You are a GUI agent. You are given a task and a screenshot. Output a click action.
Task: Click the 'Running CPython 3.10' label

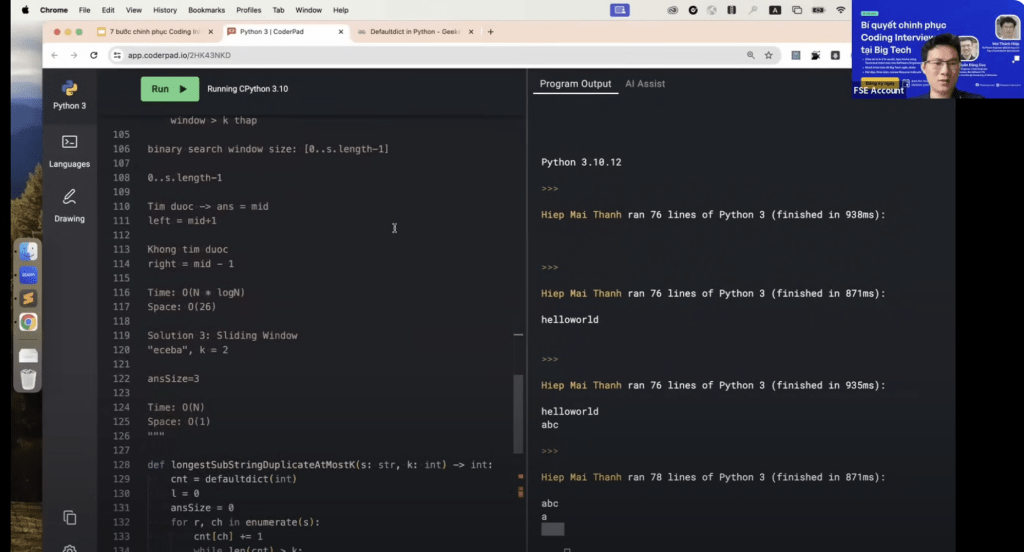(248, 89)
